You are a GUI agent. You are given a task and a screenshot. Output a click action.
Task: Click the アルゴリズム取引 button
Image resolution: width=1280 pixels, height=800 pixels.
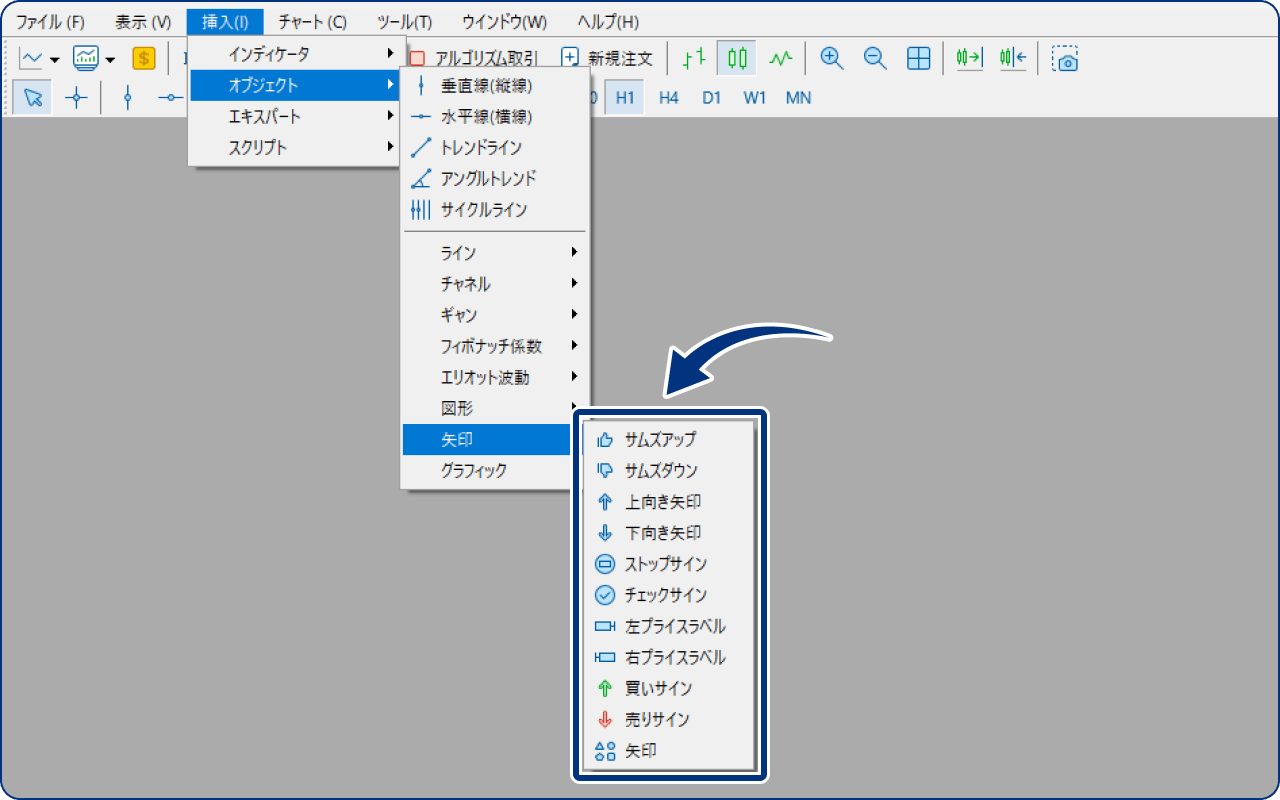487,58
